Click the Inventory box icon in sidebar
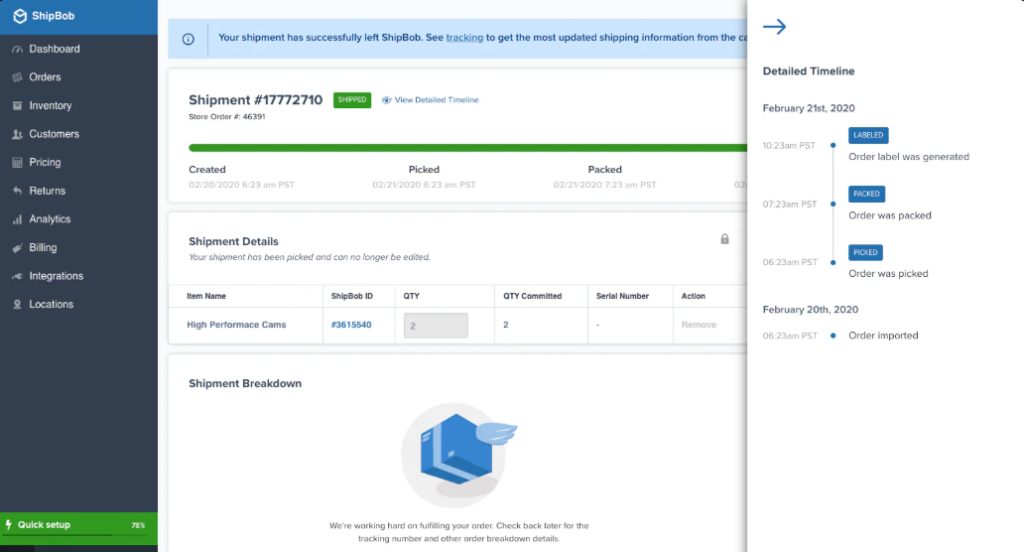The height and width of the screenshot is (552, 1024). tap(17, 106)
